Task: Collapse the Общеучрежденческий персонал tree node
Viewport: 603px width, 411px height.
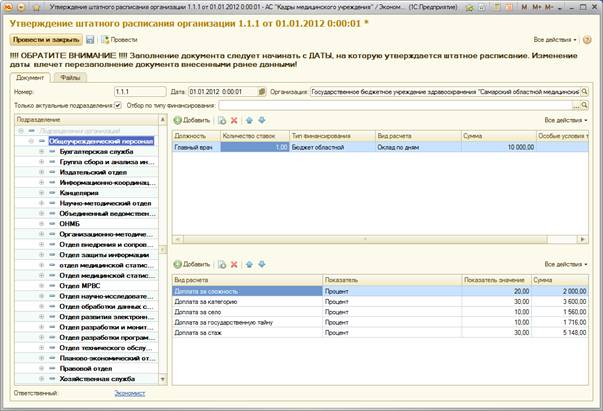Action: tap(30, 141)
